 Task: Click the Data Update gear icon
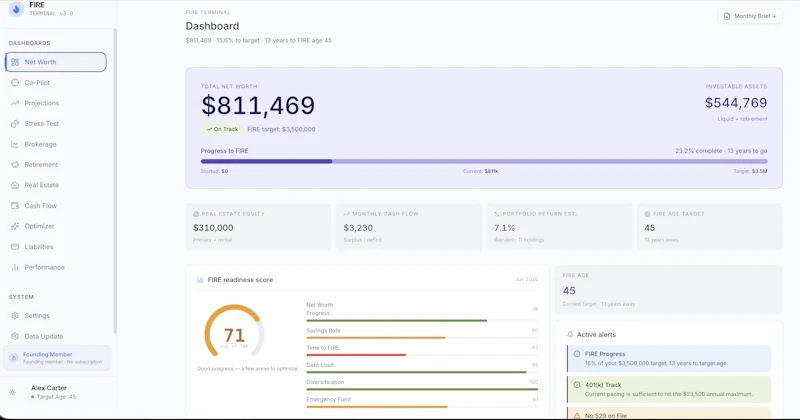tap(15, 336)
